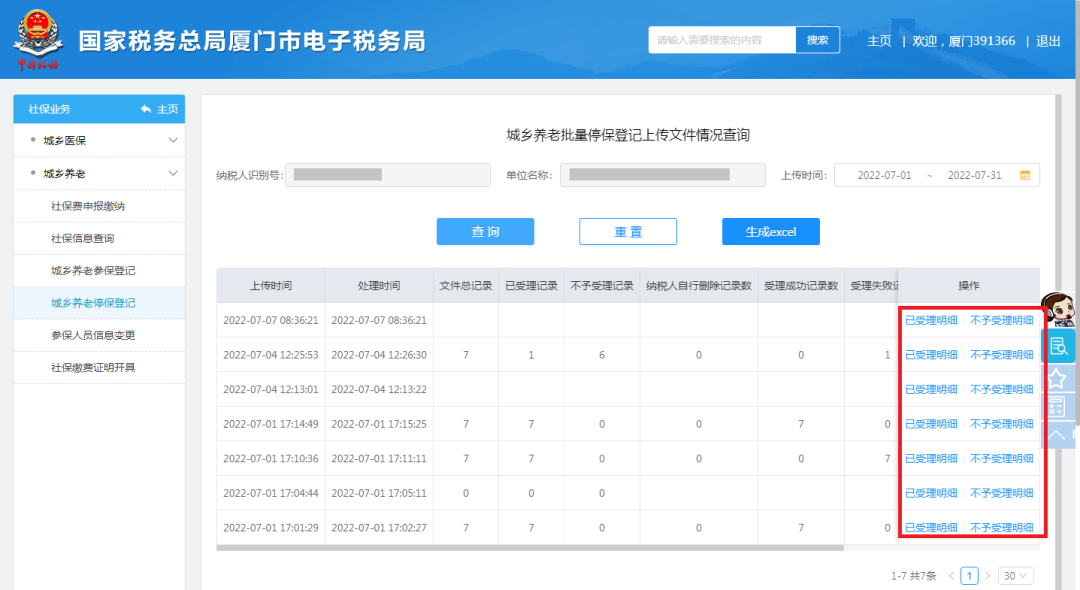
Task: Open the 30 per page size dropdown
Action: (1016, 576)
